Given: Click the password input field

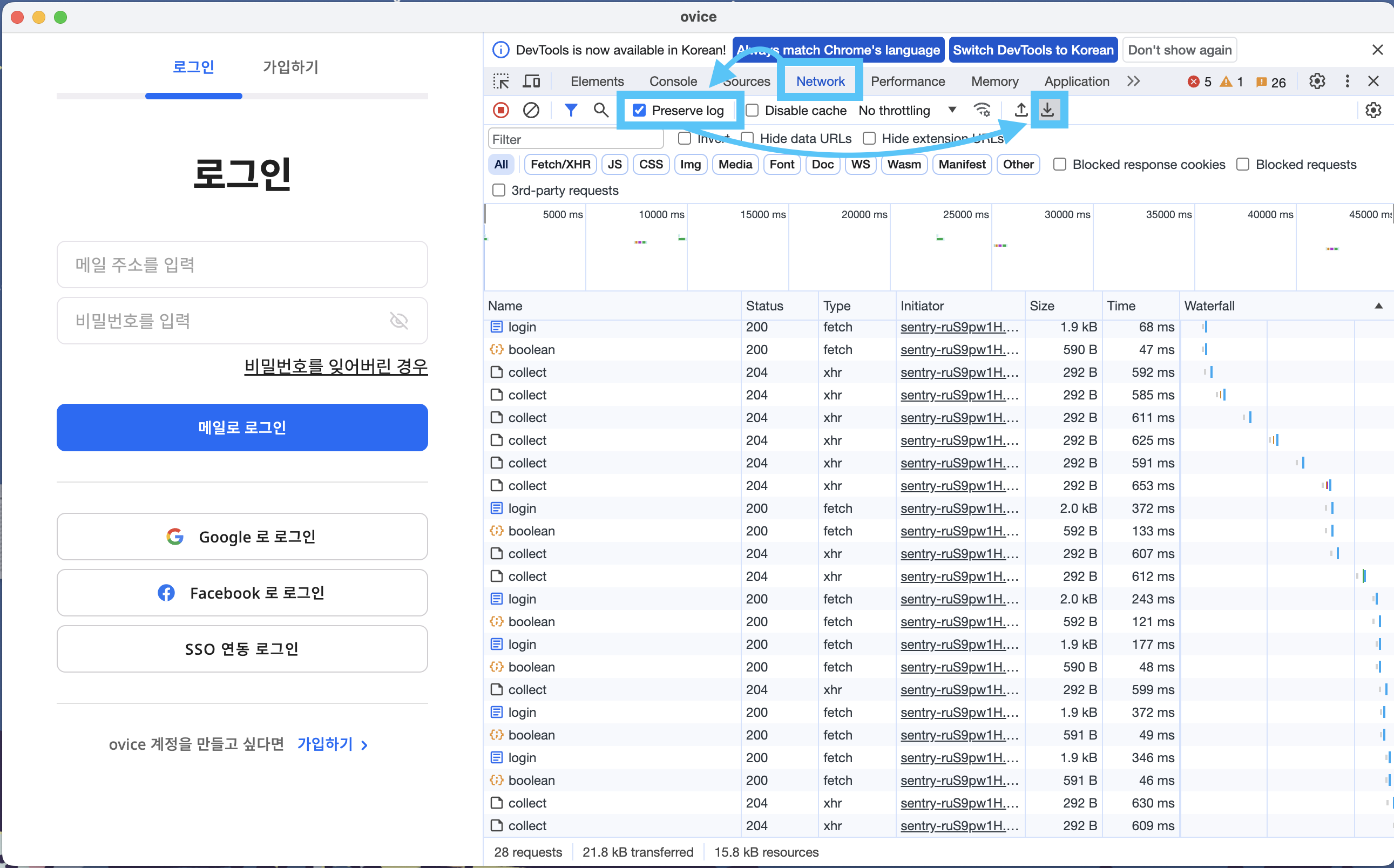Looking at the screenshot, I should point(242,320).
